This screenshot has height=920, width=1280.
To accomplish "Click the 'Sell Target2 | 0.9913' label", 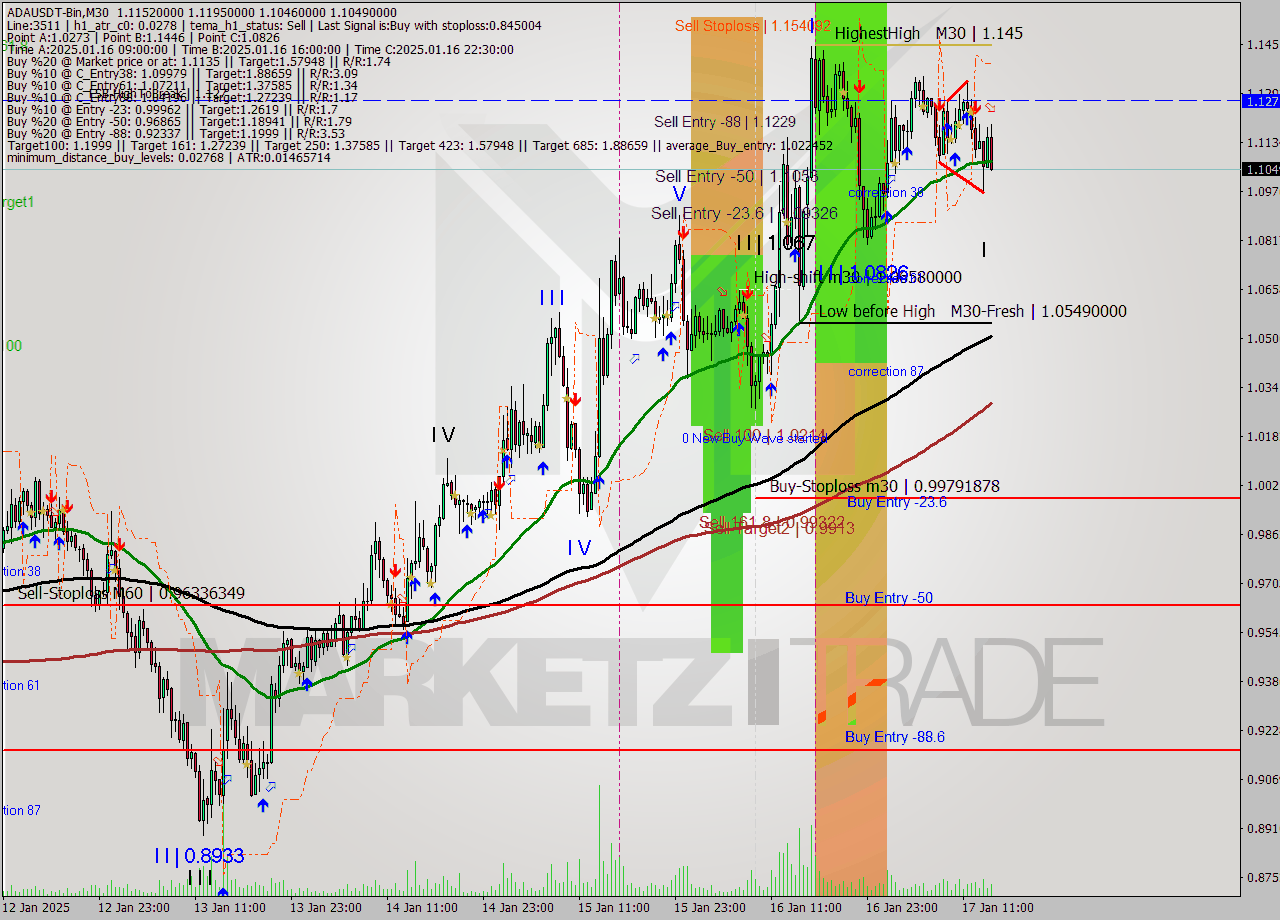I will (780, 528).
